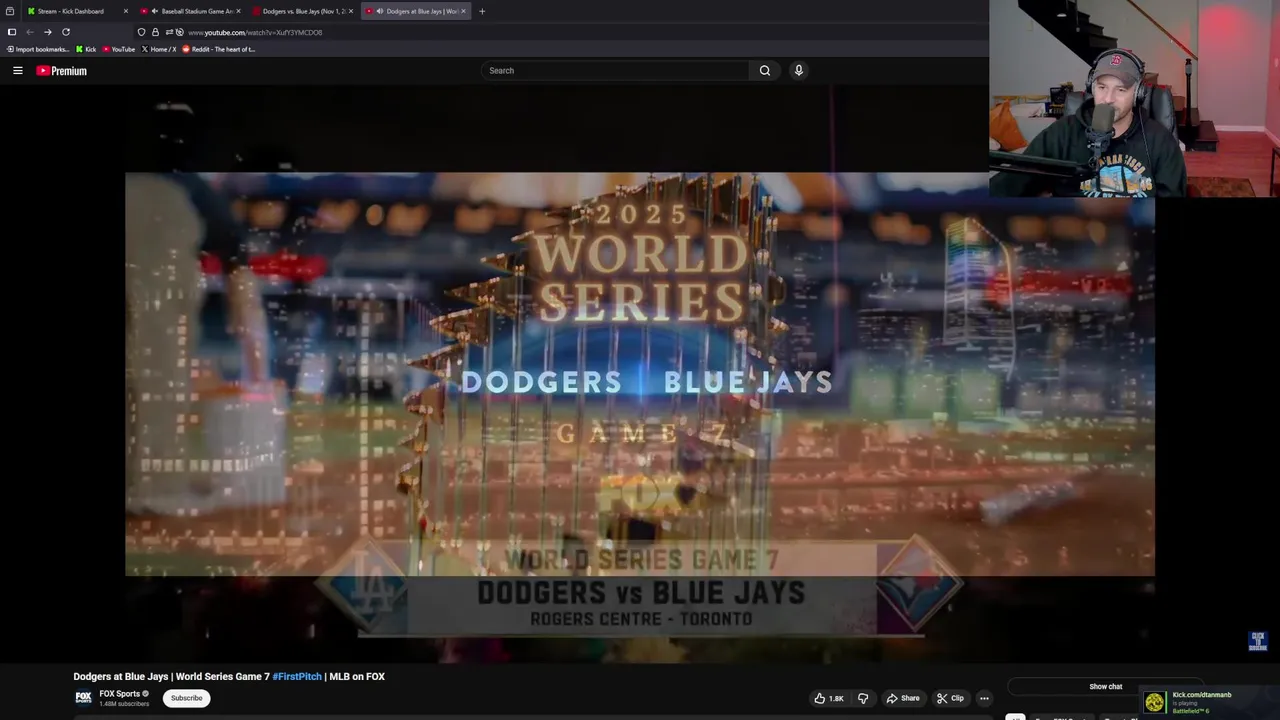
Task: Close the Dodgers at Blue Jays tab
Action: pos(463,11)
